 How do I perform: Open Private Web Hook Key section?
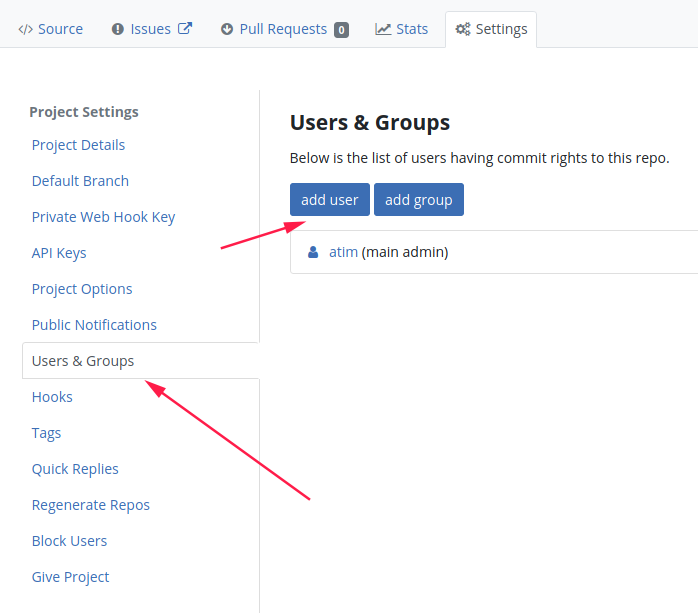point(103,217)
